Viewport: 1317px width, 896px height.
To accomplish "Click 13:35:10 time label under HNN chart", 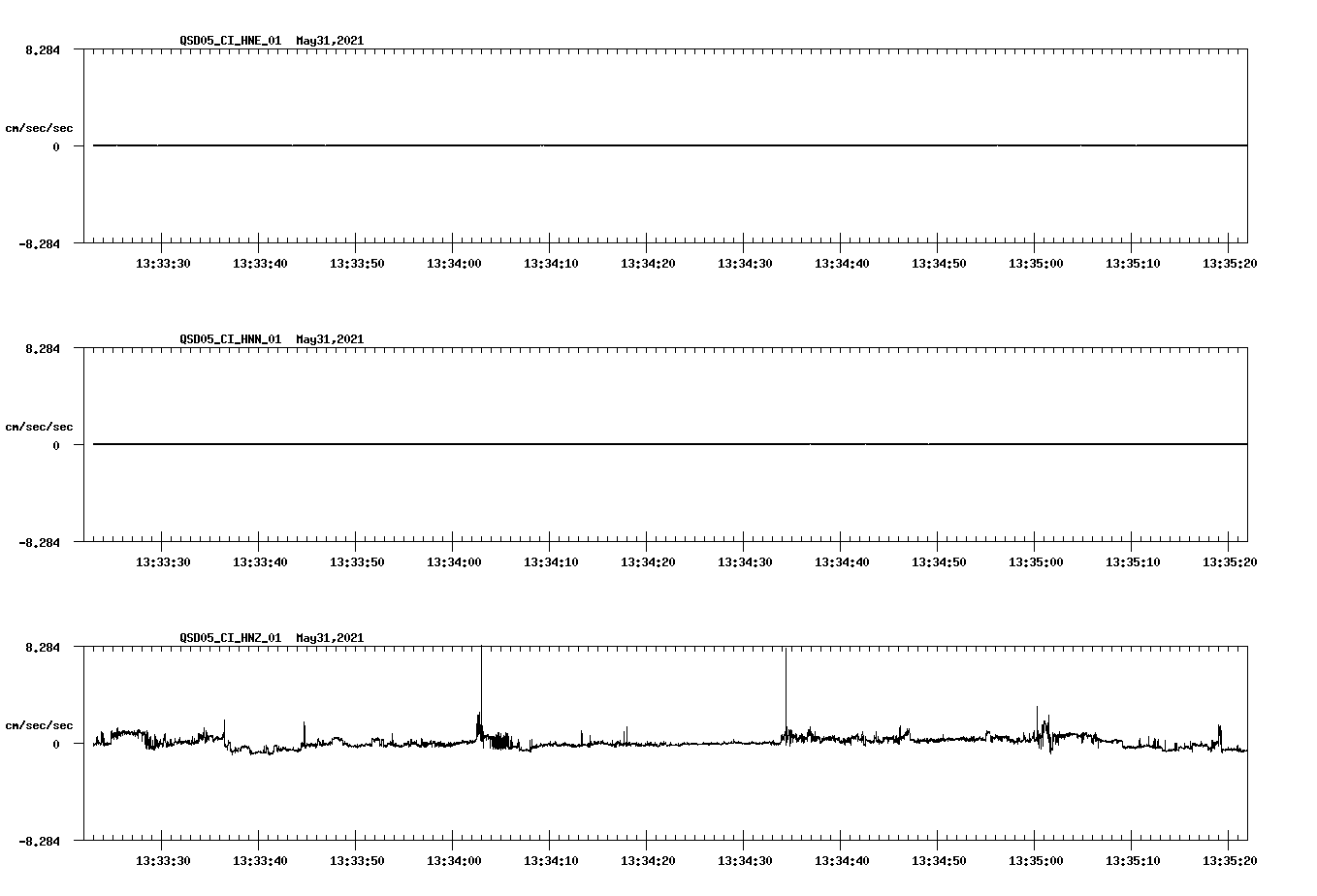I will click(x=1133, y=562).
